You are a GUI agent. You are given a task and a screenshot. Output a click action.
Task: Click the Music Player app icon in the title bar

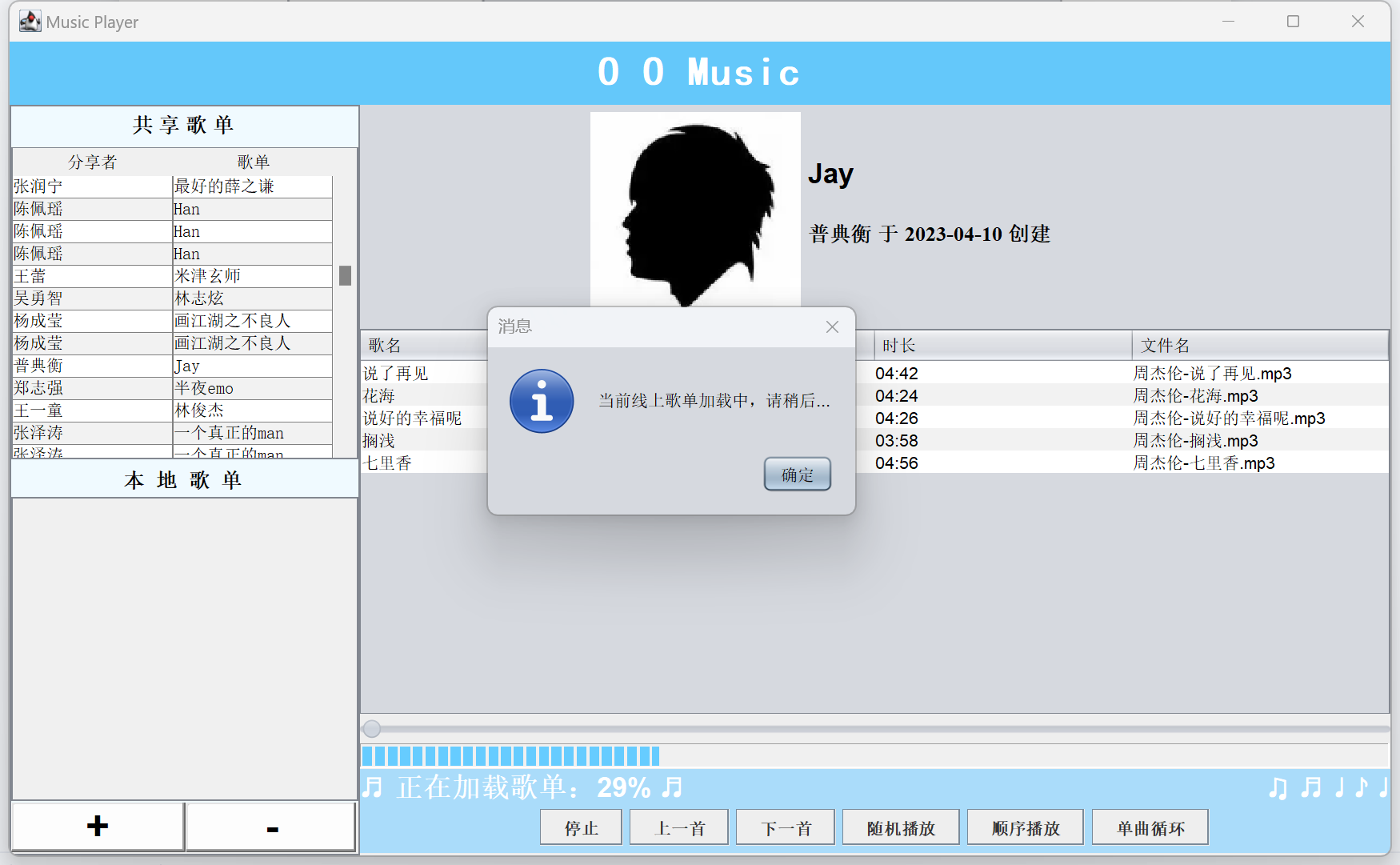click(x=30, y=22)
